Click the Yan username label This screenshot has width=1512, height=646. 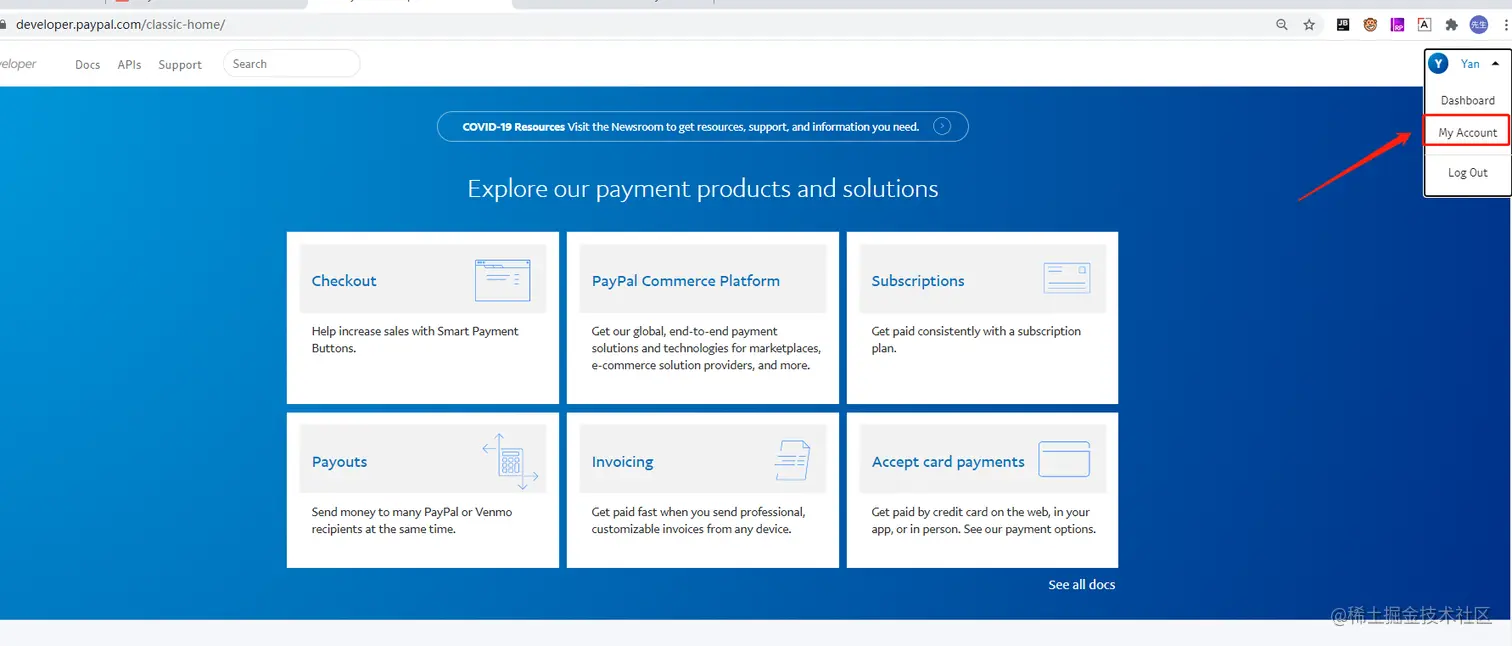point(1469,64)
